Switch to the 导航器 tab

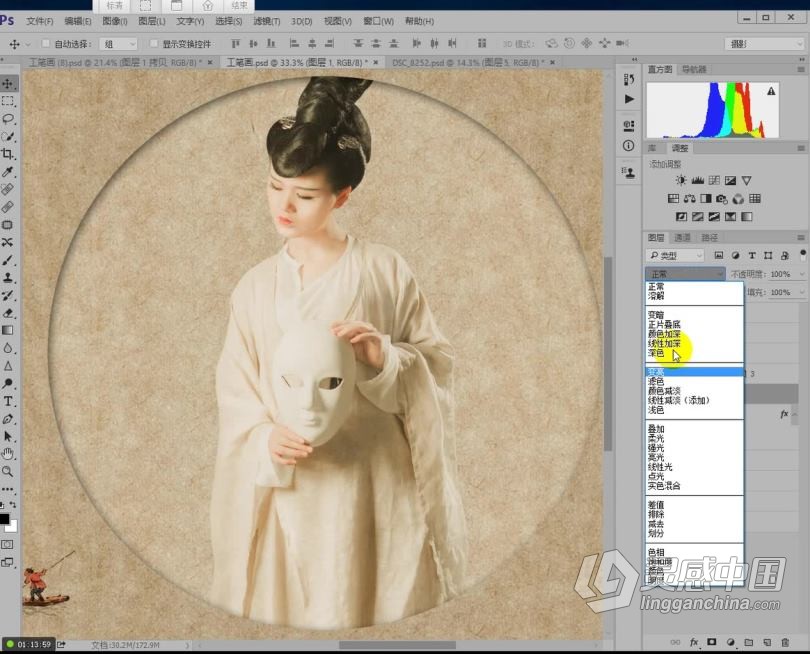pyautogui.click(x=694, y=69)
